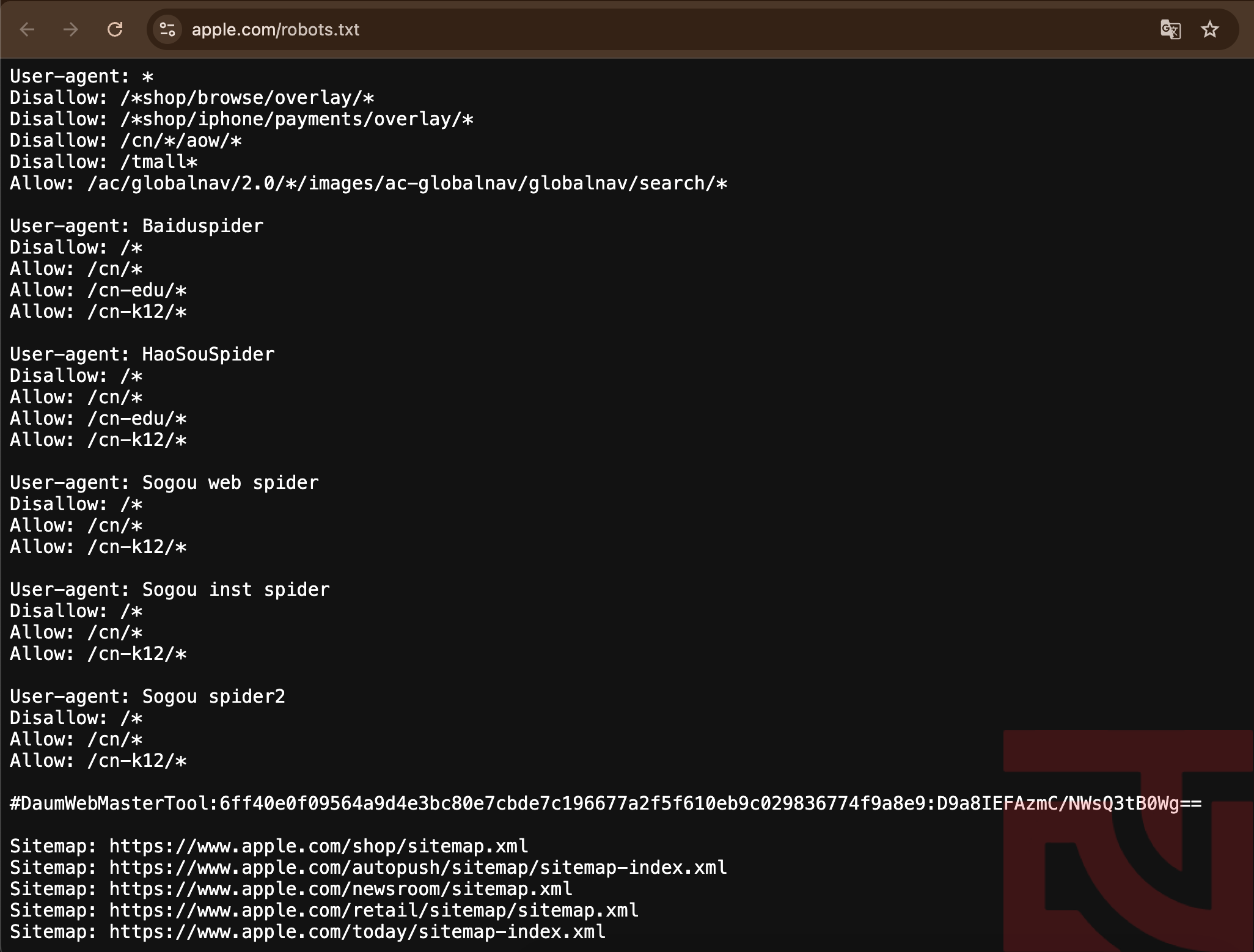
Task: Click 'User-agent: Sogou spider2' line
Action: coord(148,697)
